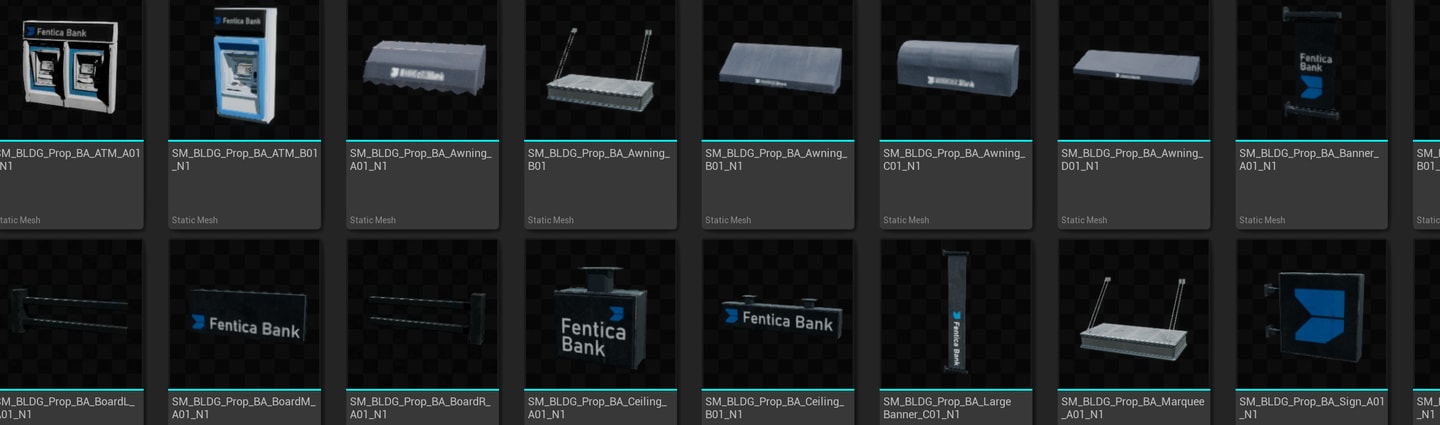The width and height of the screenshot is (1440, 425).
Task: Select the SM_BLDG_Prop_BA_ATM_B01_N1 single ATM asset
Action: pyautogui.click(x=245, y=68)
